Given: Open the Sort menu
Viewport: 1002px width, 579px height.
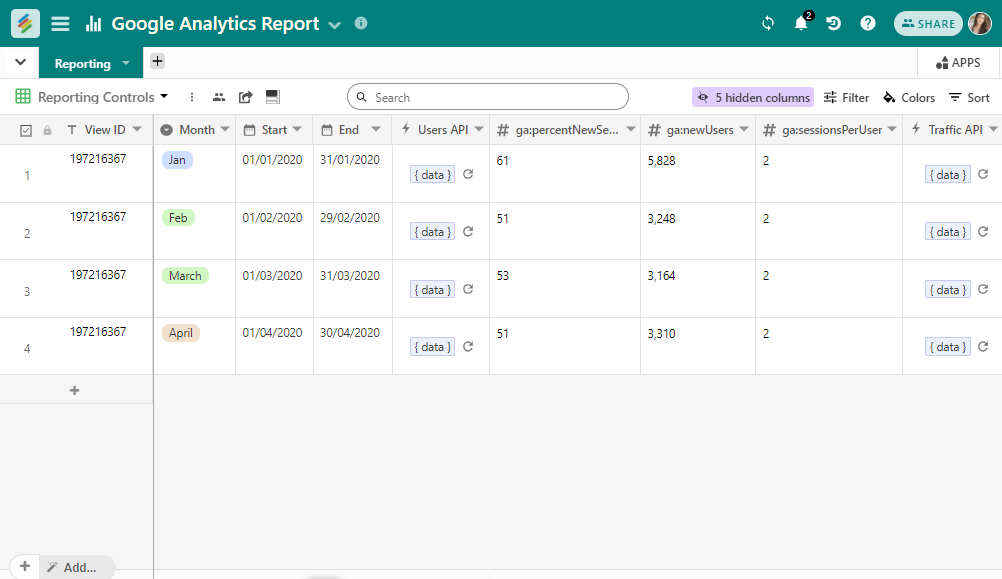Looking at the screenshot, I should (969, 97).
